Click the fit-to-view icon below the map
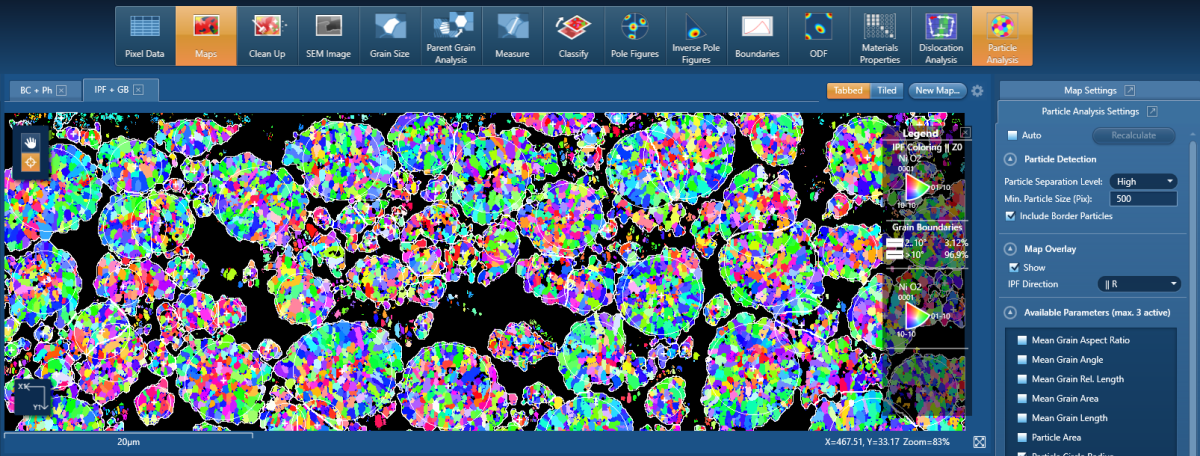 [979, 442]
